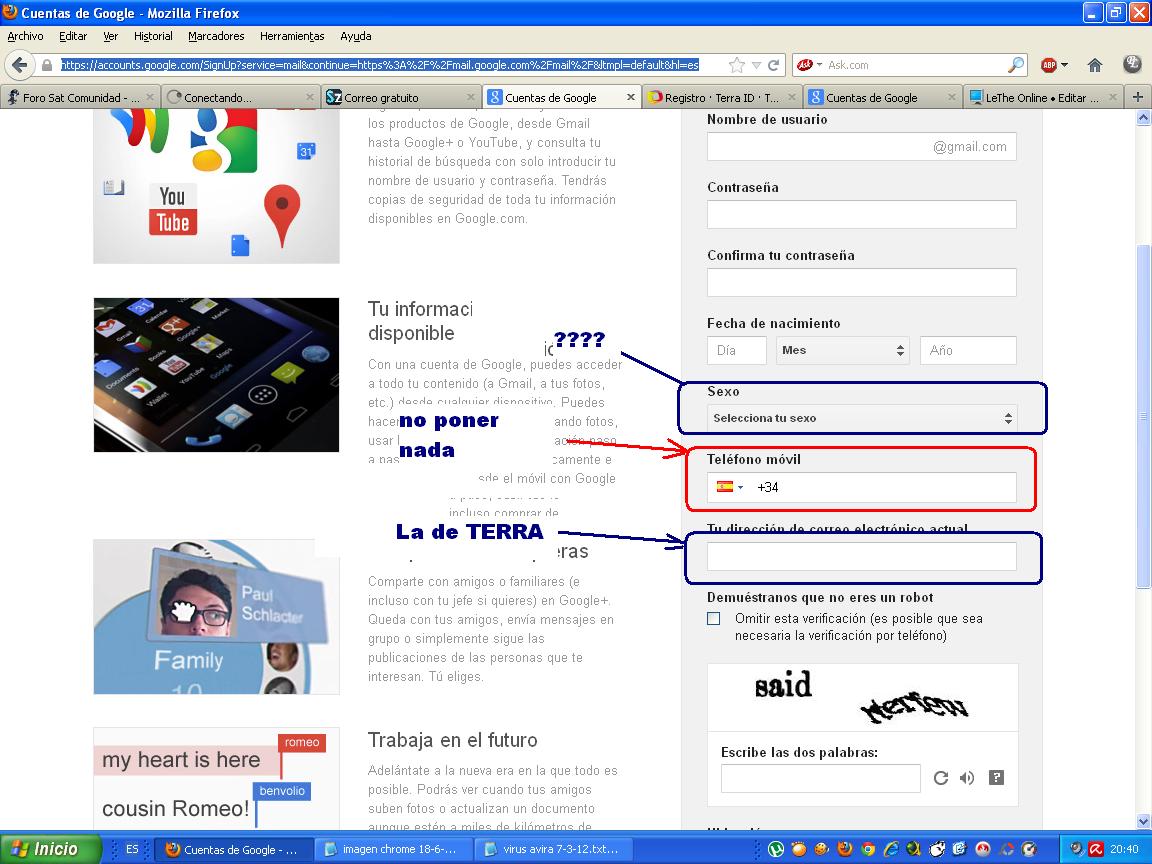Image resolution: width=1152 pixels, height=864 pixels.
Task: Open the address bar history dropdown arrow
Action: tap(756, 65)
